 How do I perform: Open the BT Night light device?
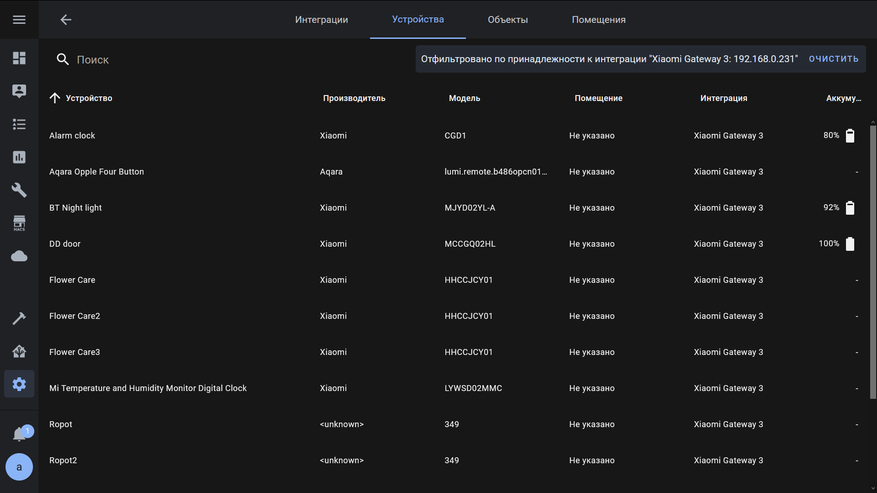pyautogui.click(x=452, y=208)
